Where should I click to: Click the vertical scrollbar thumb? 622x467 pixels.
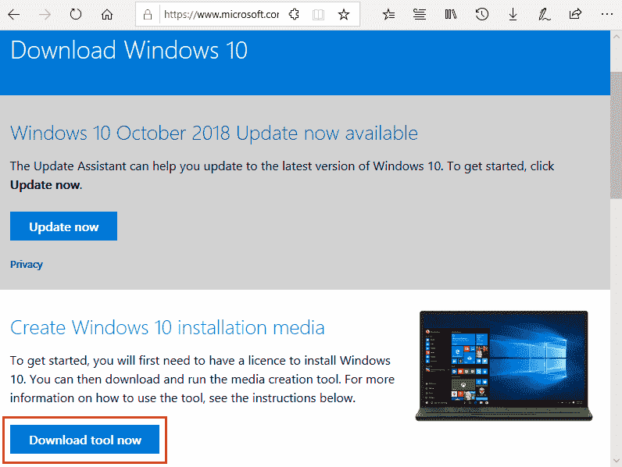(x=616, y=135)
